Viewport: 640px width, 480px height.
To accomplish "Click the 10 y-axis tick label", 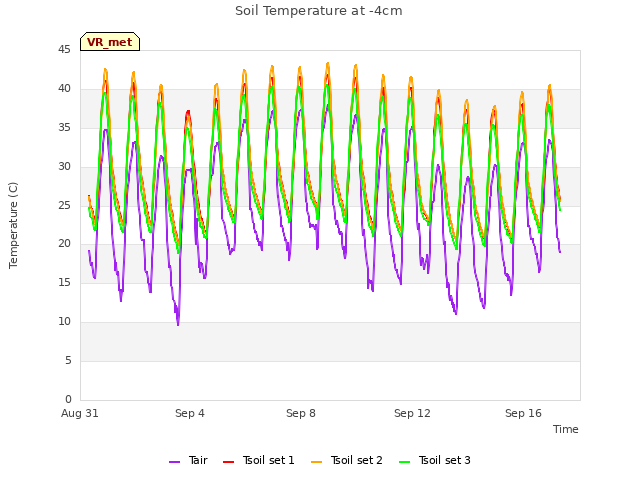I will pos(64,322).
